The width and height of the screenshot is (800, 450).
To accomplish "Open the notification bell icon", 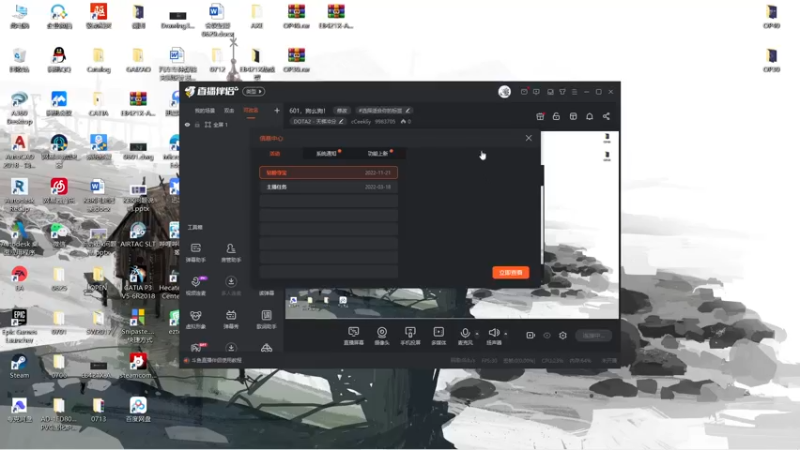I will pos(589,116).
